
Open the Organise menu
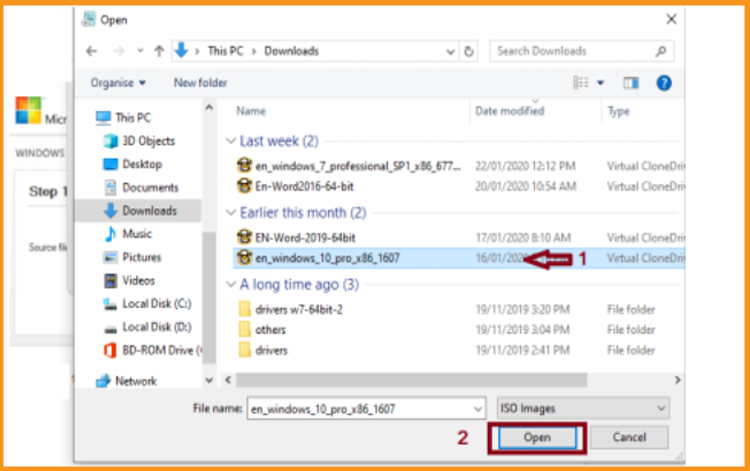click(118, 83)
